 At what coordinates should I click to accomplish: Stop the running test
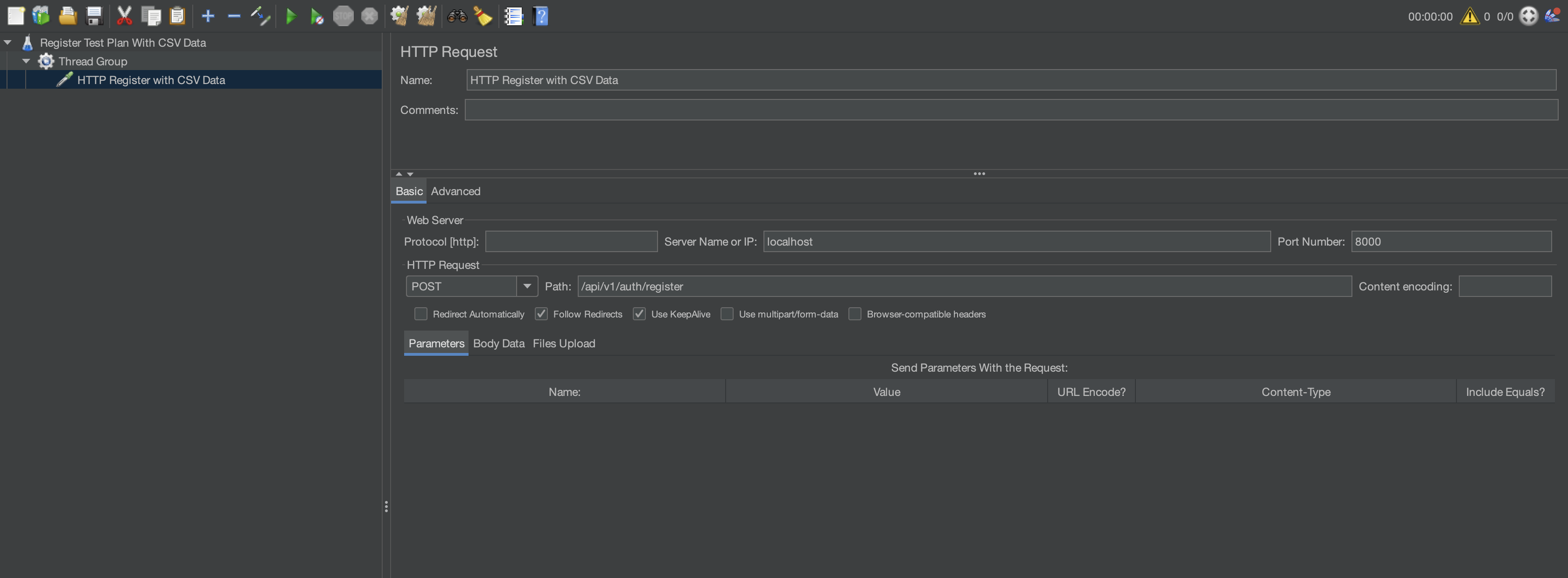[344, 16]
